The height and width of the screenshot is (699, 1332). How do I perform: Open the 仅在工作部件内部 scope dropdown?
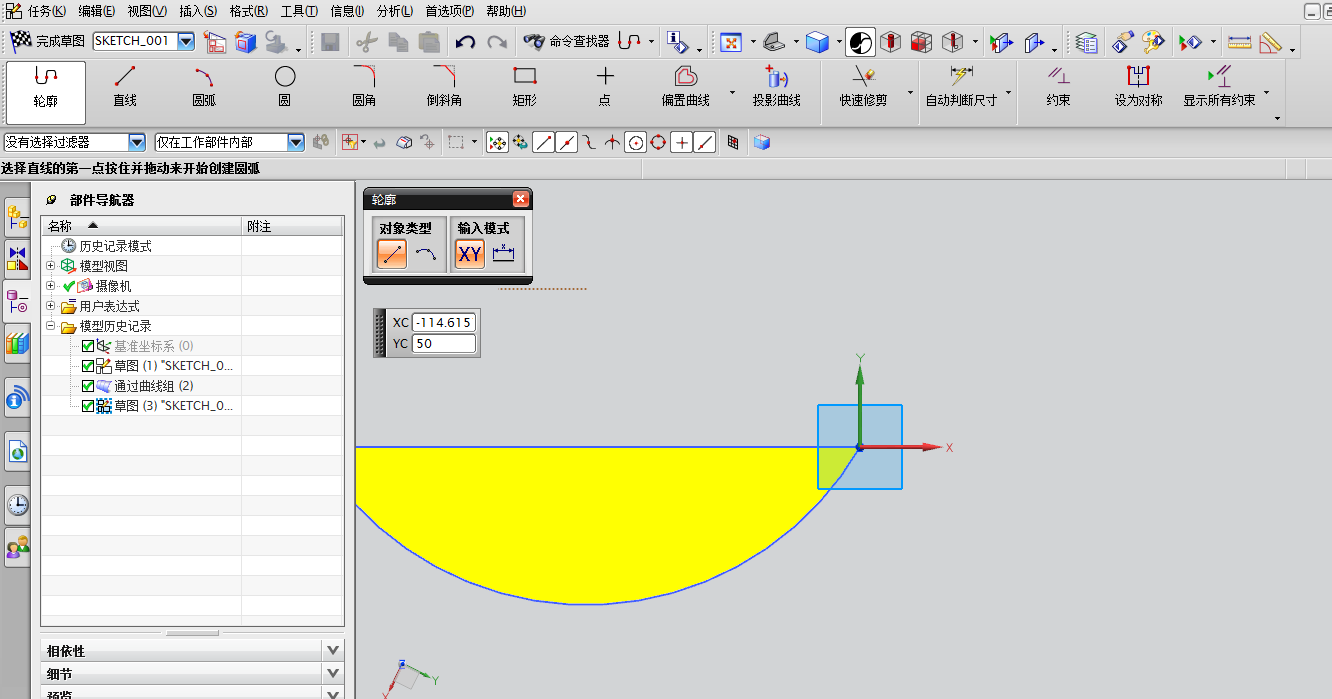pyautogui.click(x=295, y=143)
